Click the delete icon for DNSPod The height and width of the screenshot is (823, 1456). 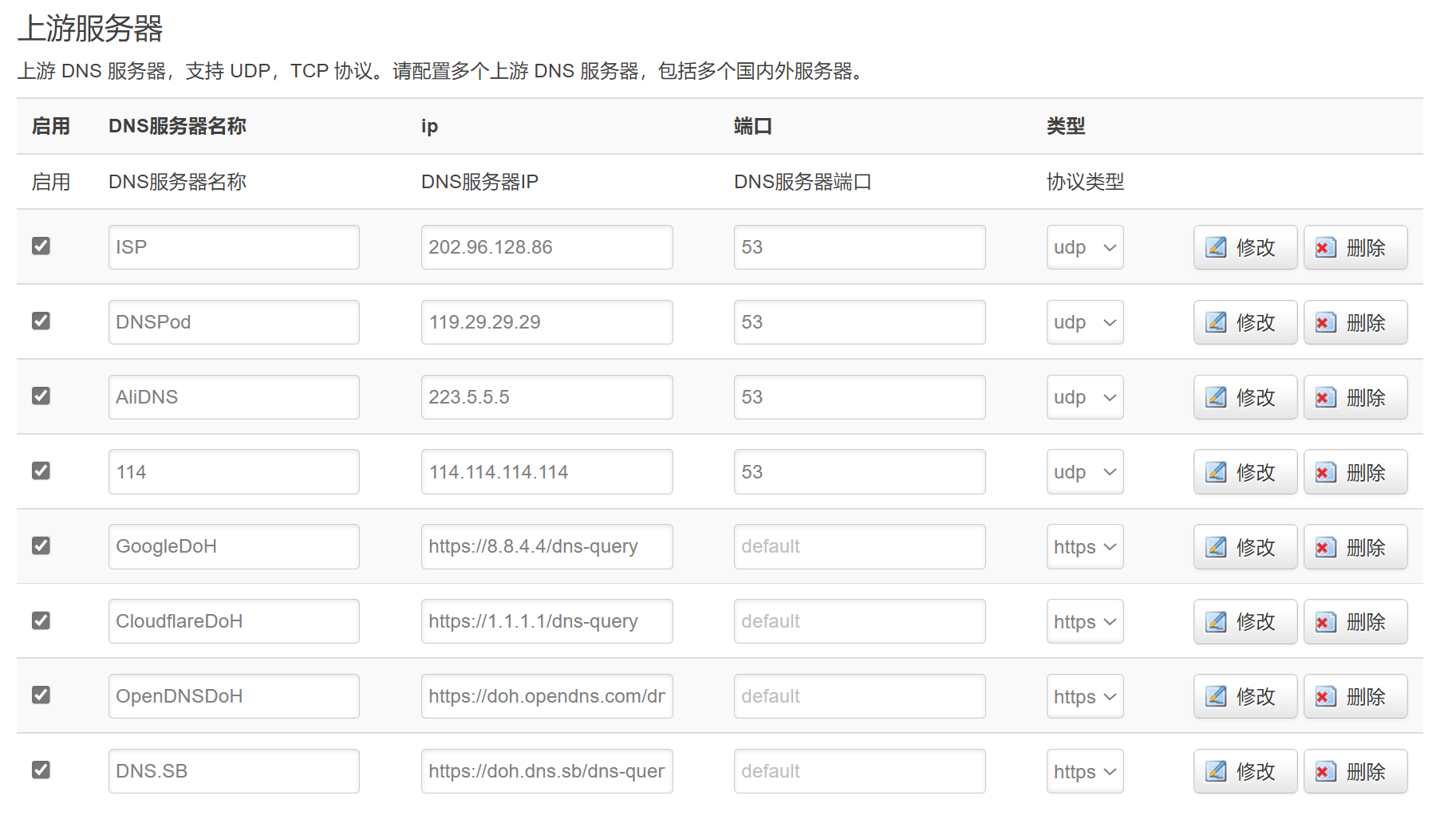click(1325, 322)
